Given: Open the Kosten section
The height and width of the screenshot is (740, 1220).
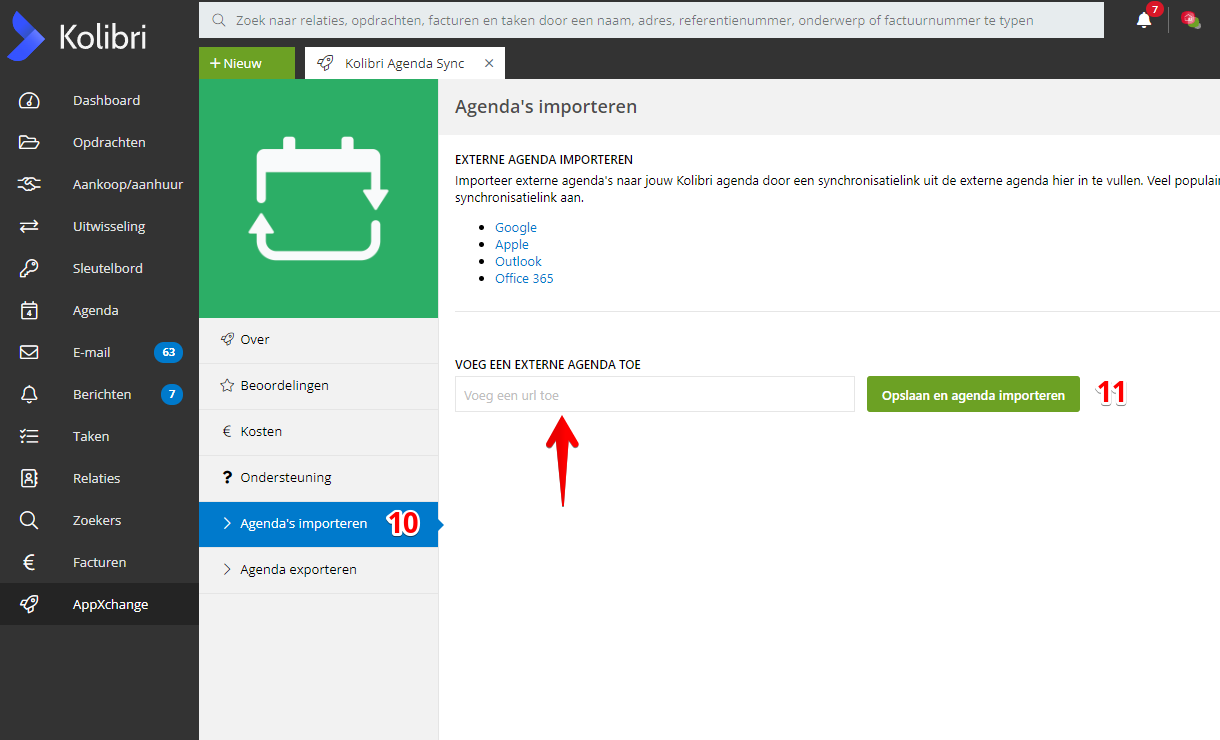Looking at the screenshot, I should click(318, 432).
